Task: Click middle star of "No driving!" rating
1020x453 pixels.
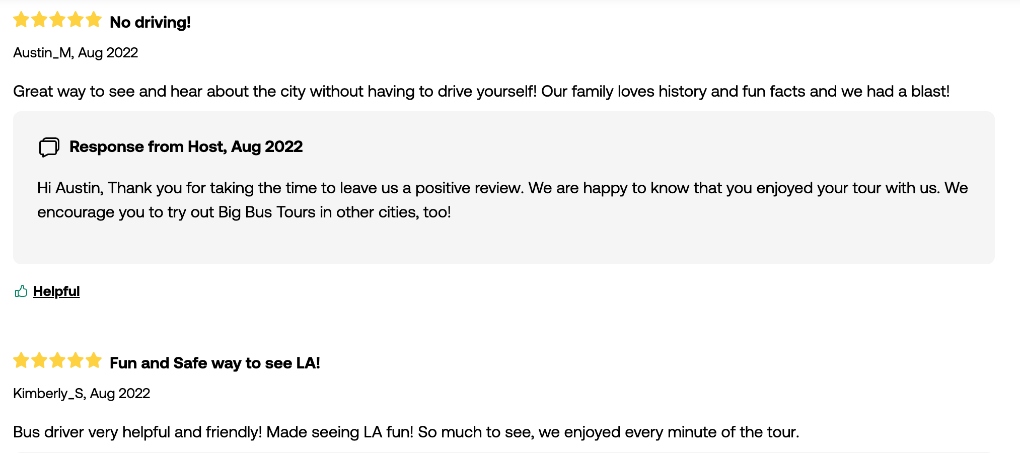Action: point(57,20)
